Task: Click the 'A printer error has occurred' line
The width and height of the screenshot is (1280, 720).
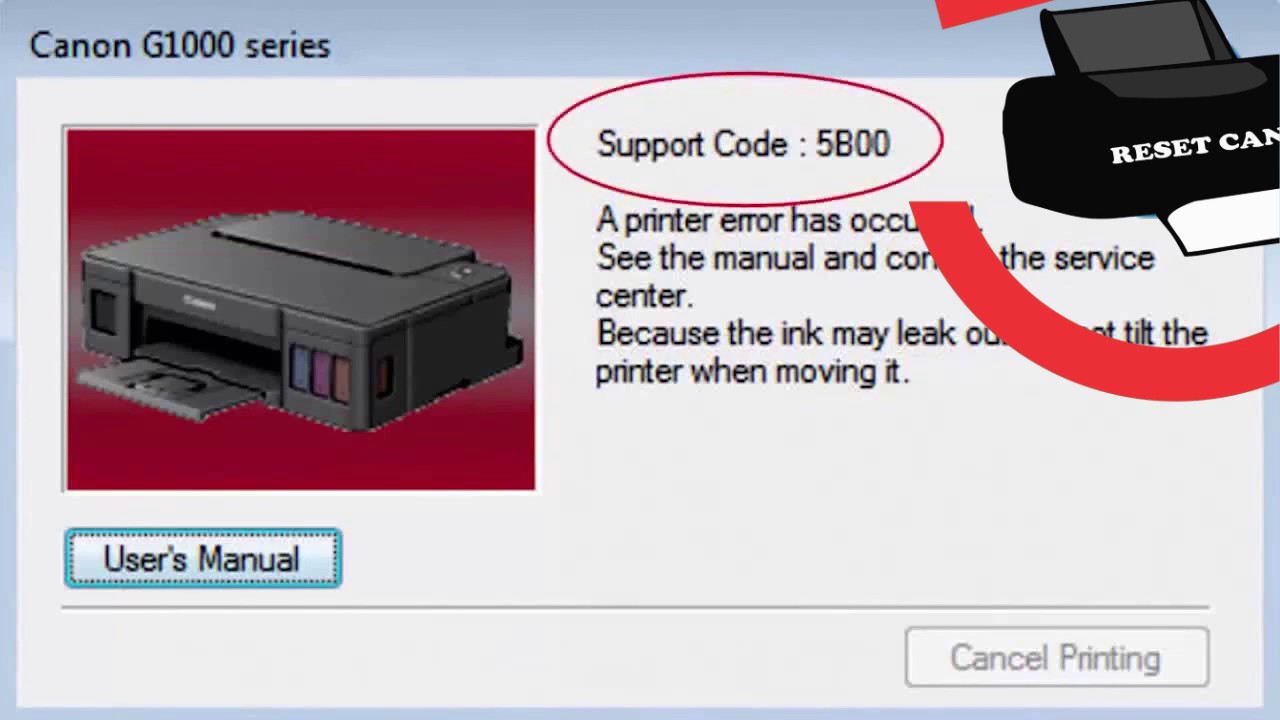Action: [789, 220]
